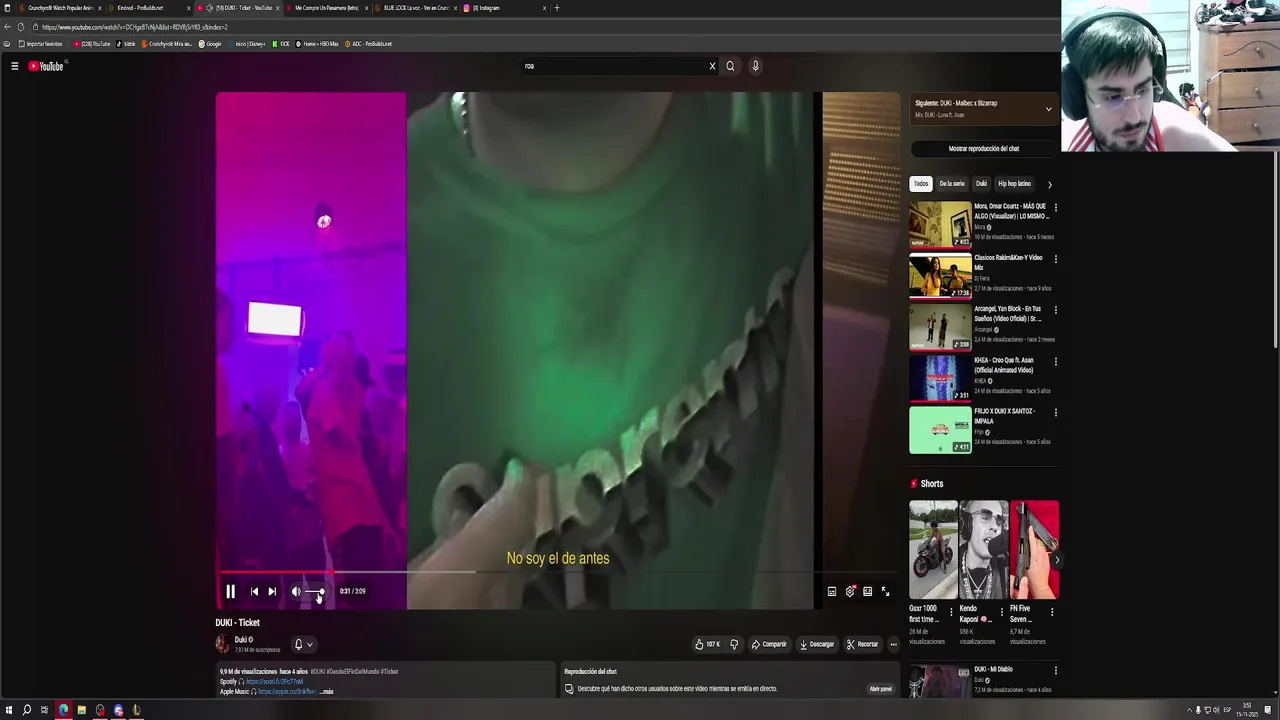Viewport: 1280px width, 720px height.
Task: Expand the Siguiente playlist panel chevron
Action: point(1048,109)
